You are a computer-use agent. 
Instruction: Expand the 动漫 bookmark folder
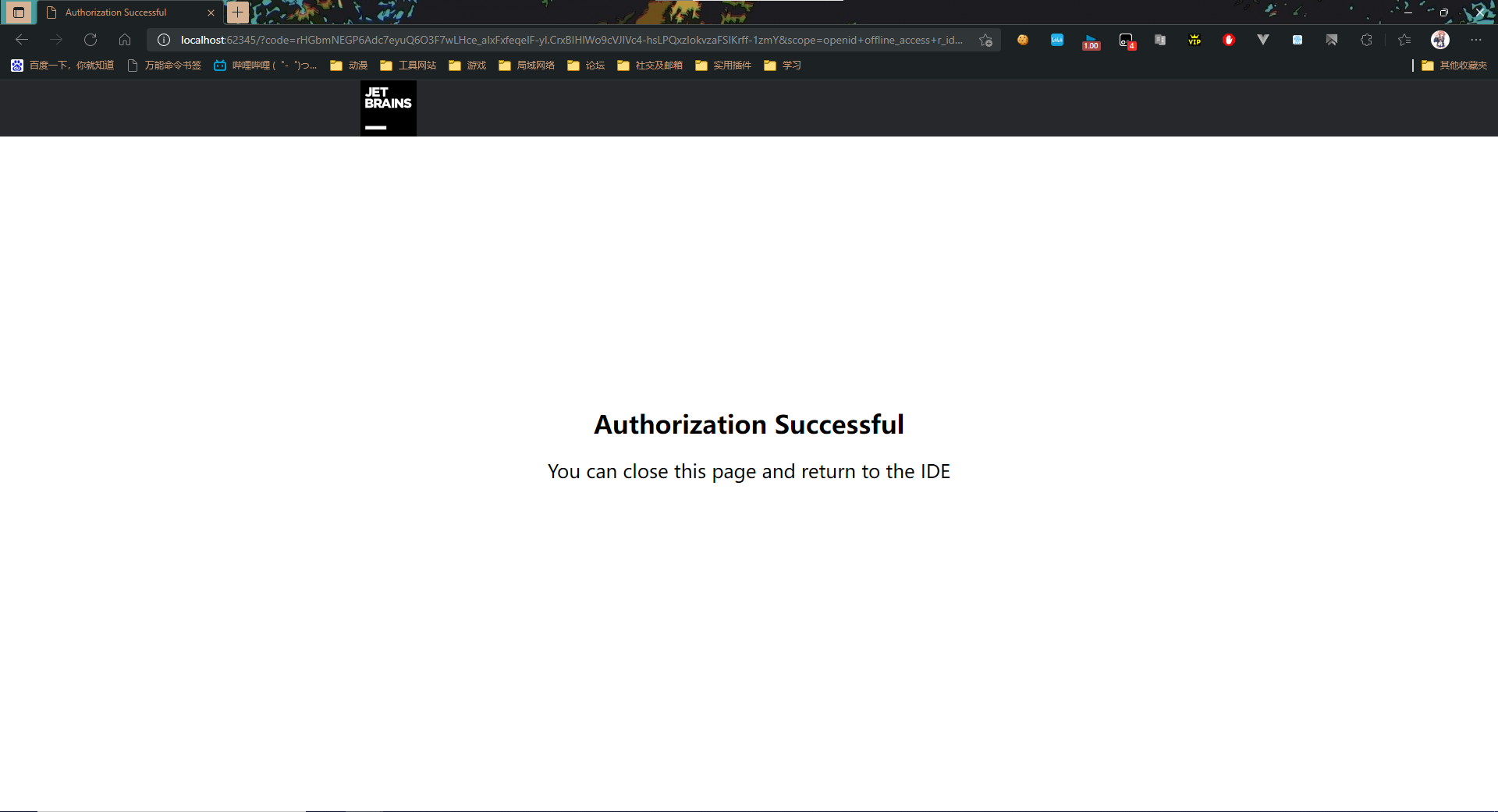(349, 66)
